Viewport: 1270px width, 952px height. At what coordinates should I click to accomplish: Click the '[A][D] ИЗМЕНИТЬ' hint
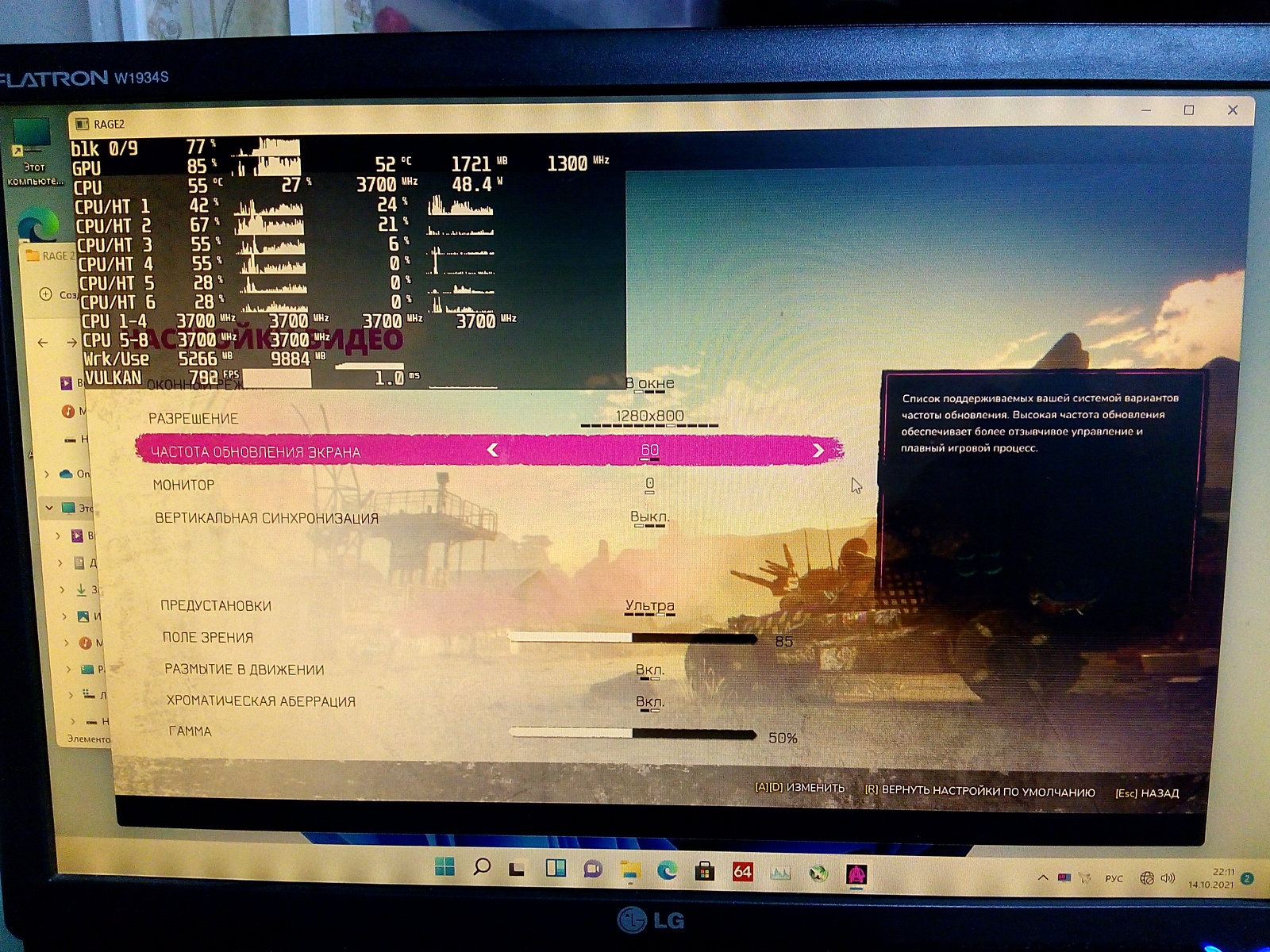pyautogui.click(x=799, y=788)
